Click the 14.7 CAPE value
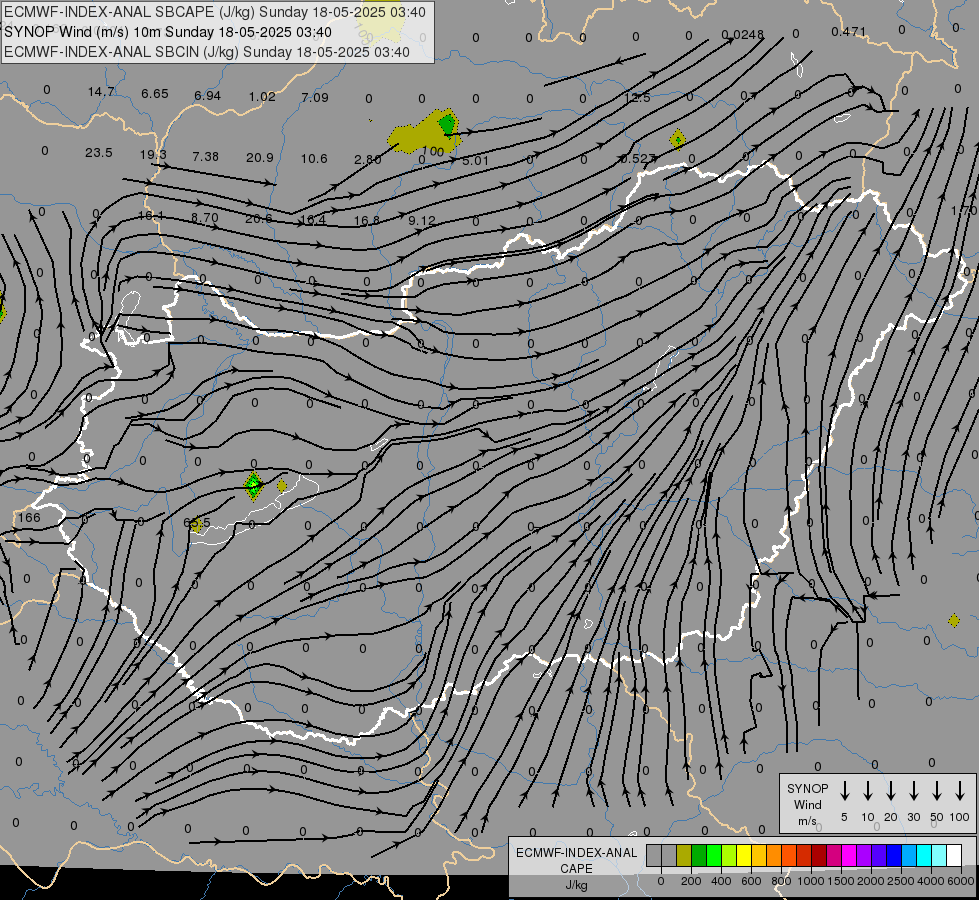The width and height of the screenshot is (979, 900). click(101, 92)
